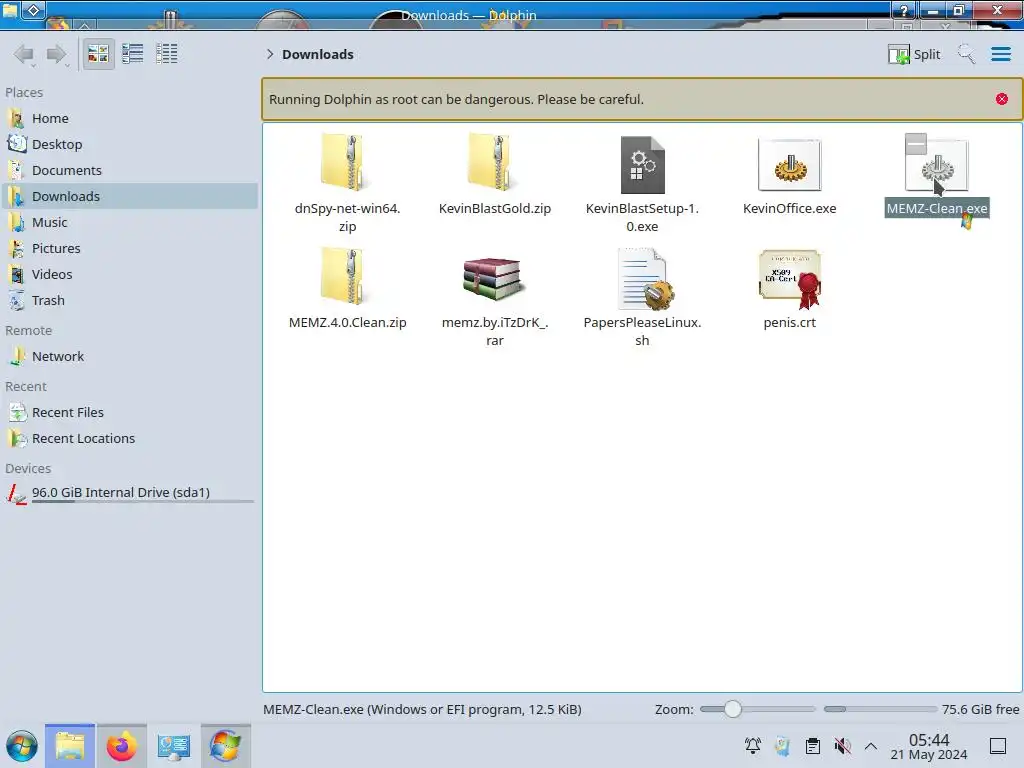
Task: Open the Start menu orb
Action: 22,746
